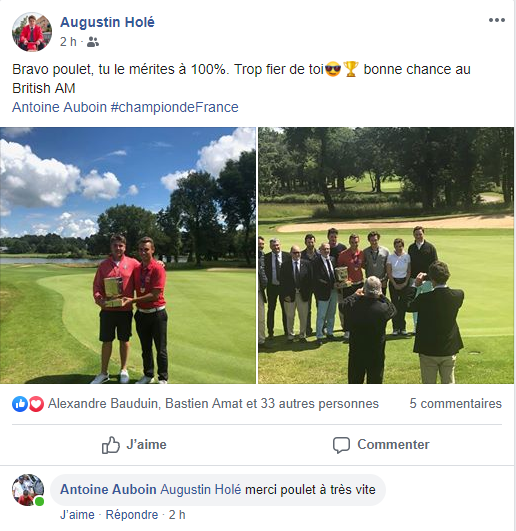This screenshot has width=516, height=531.
Task: Open the left photo of two golfers with the trophy
Action: (128, 255)
